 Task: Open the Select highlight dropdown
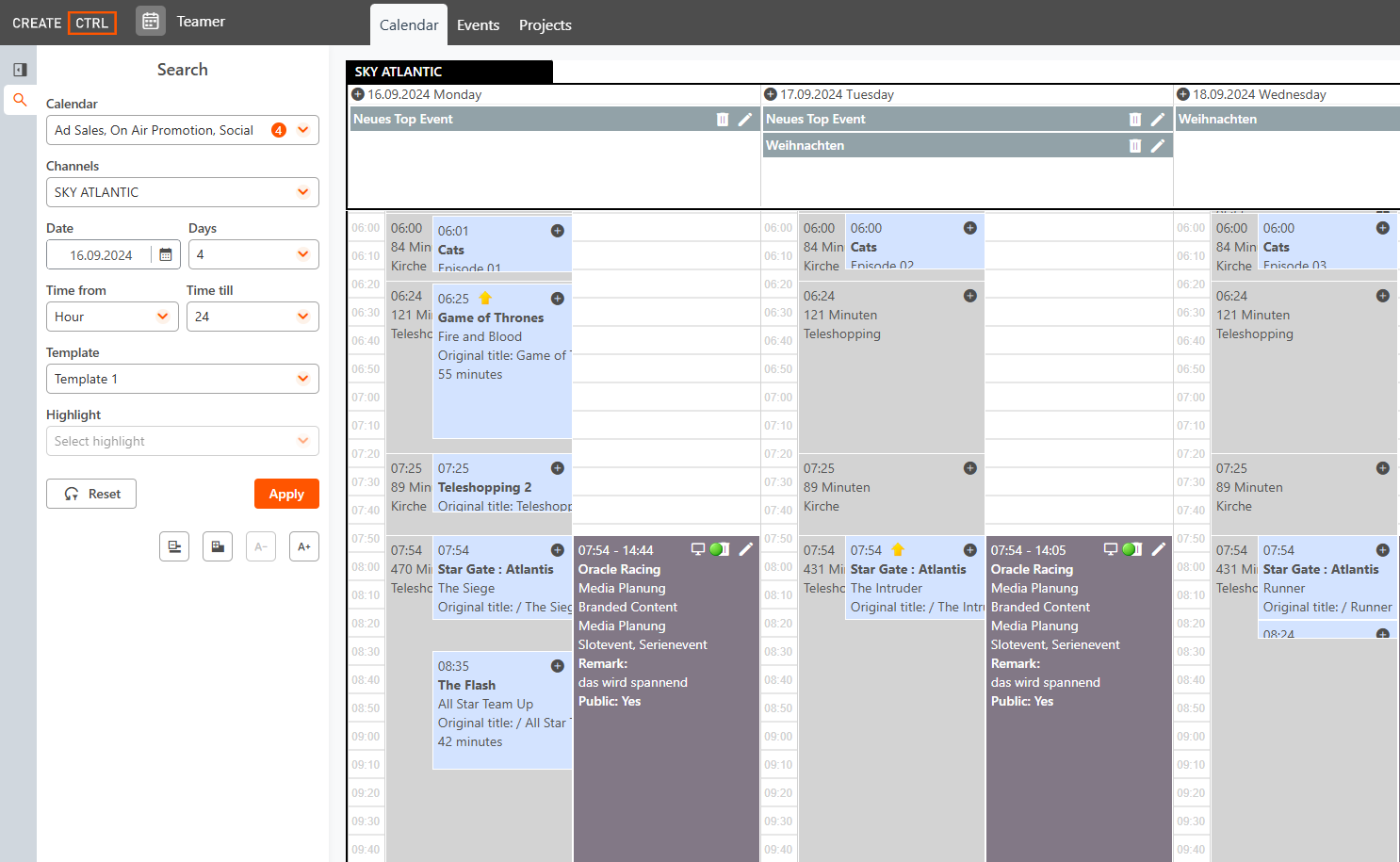coord(183,441)
